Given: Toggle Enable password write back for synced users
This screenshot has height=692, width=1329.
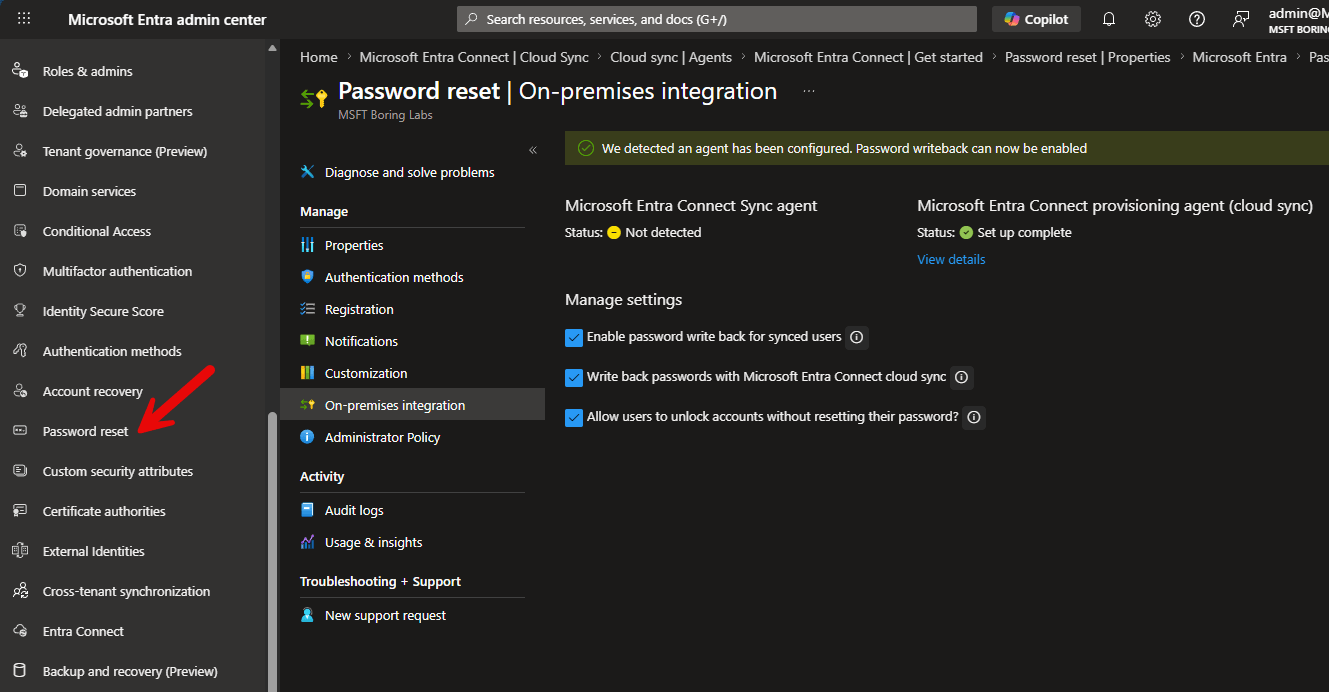Looking at the screenshot, I should pyautogui.click(x=574, y=338).
